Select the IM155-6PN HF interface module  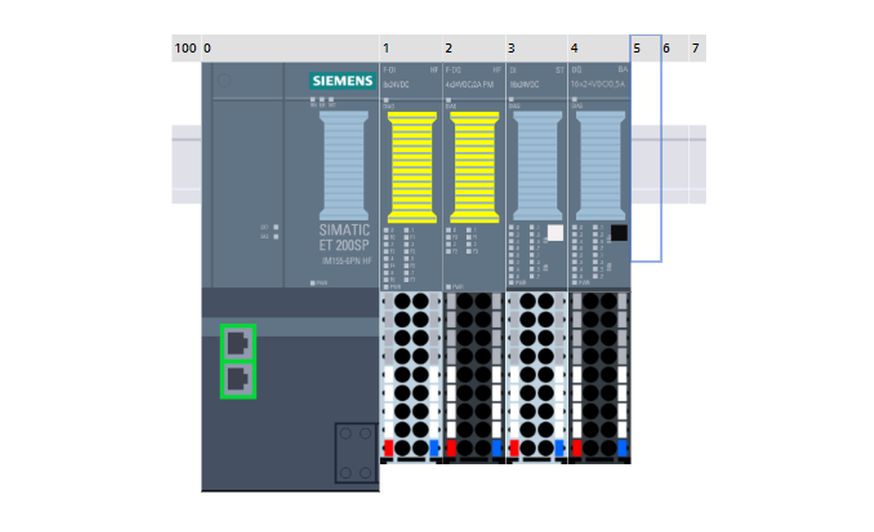coord(290,277)
